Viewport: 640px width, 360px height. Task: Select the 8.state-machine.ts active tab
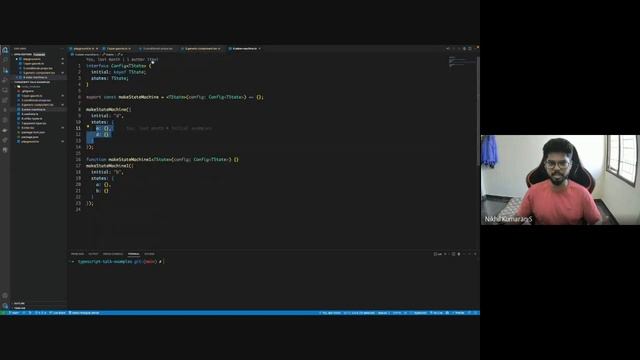[244, 49]
